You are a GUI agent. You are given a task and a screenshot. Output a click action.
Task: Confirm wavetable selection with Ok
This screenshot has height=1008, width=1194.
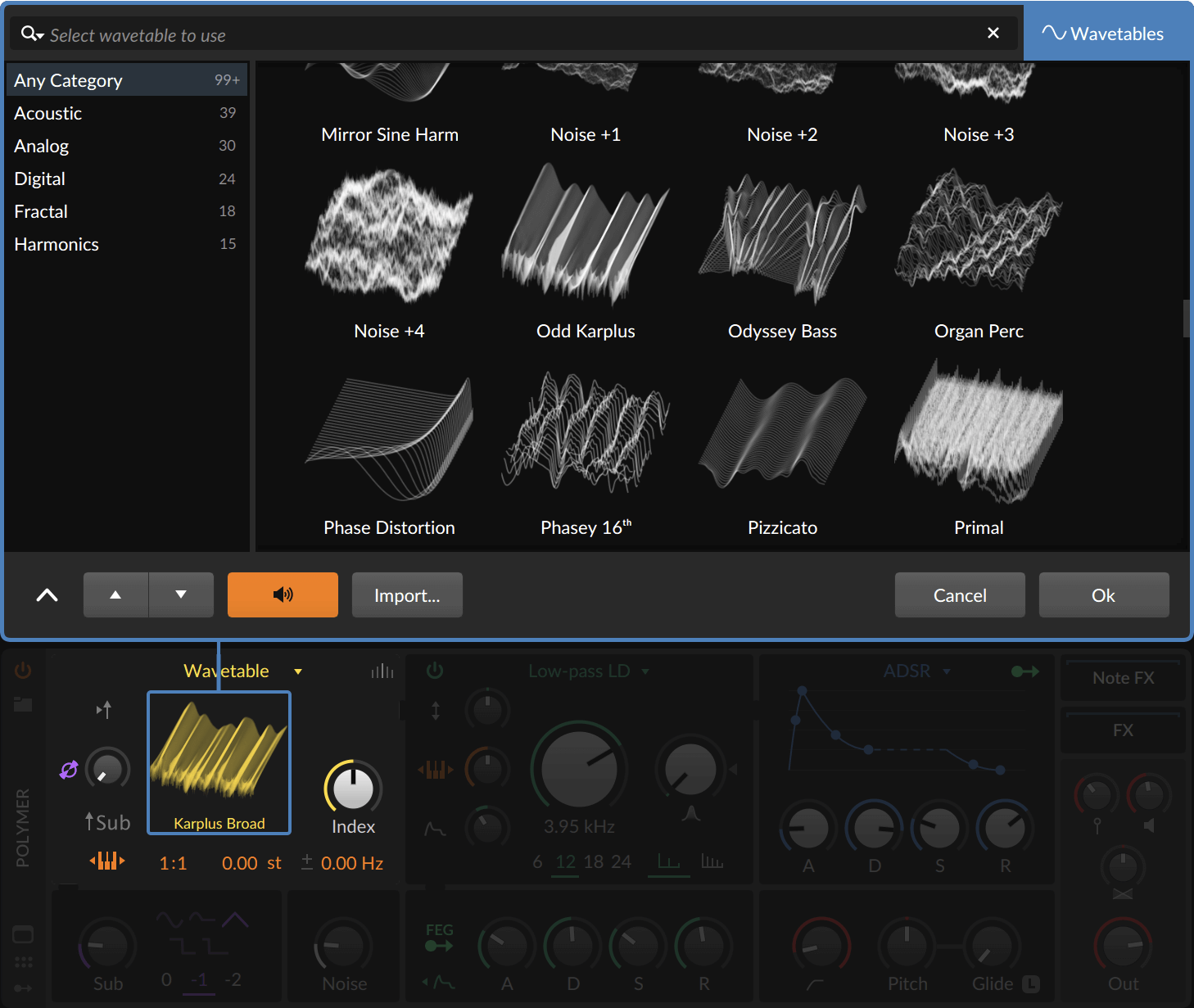[1103, 594]
